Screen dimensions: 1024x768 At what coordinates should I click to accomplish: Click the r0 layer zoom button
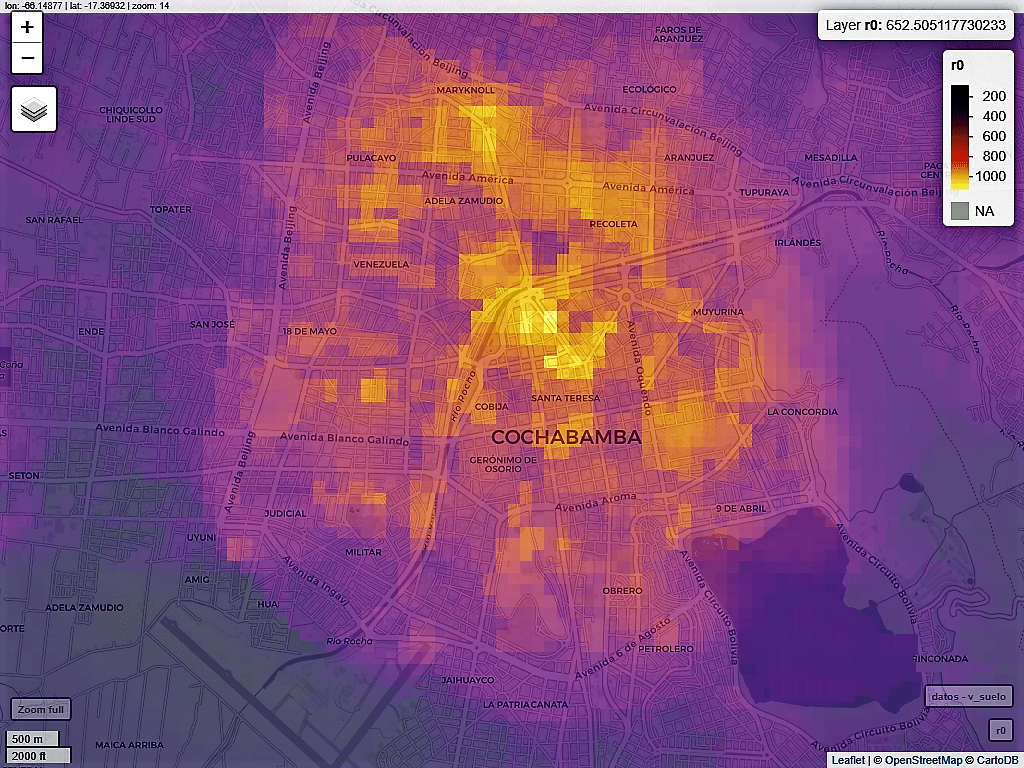click(1000, 731)
